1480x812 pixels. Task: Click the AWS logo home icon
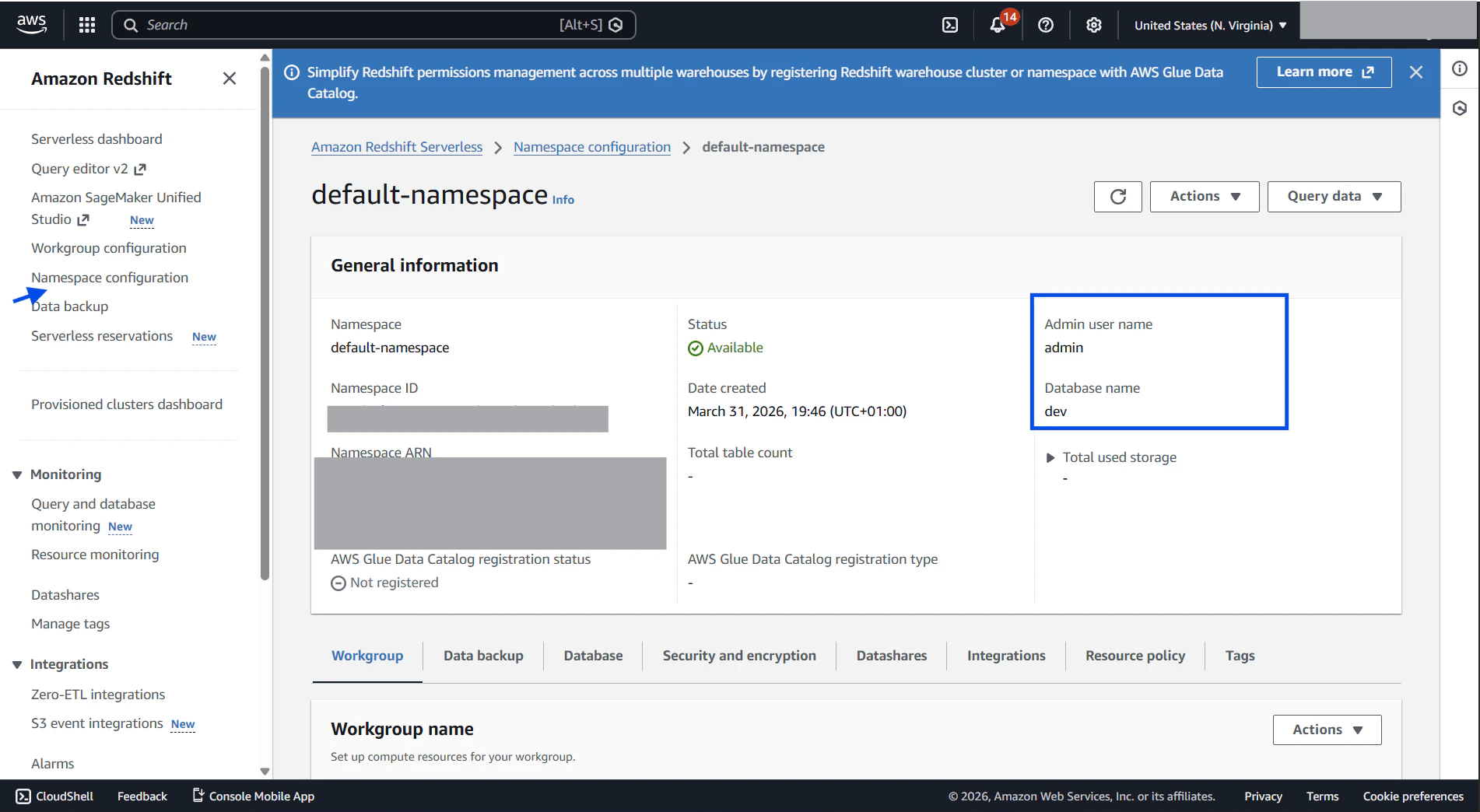point(31,24)
